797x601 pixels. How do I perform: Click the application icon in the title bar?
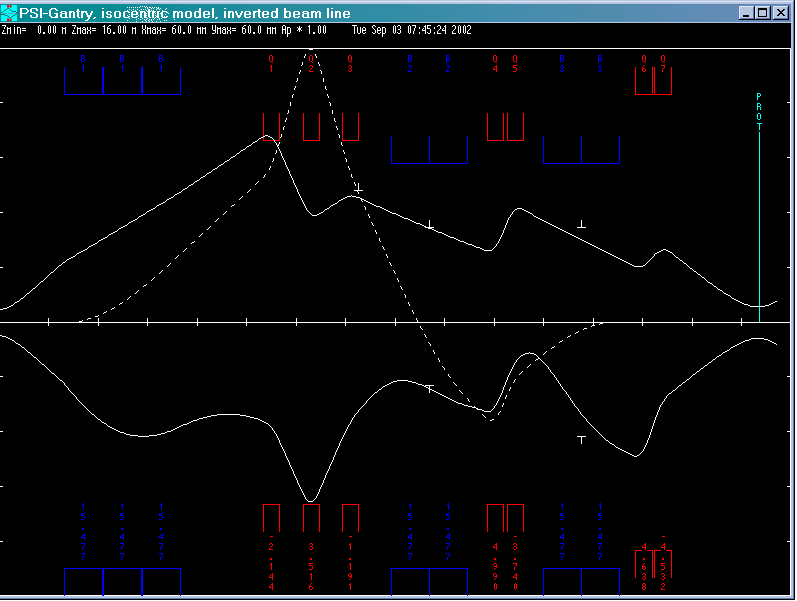pyautogui.click(x=10, y=12)
